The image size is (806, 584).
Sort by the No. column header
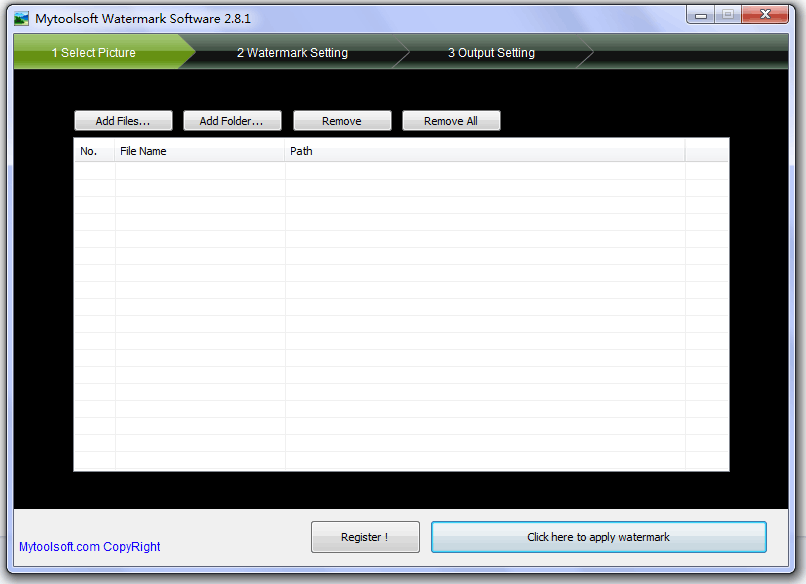tap(95, 151)
